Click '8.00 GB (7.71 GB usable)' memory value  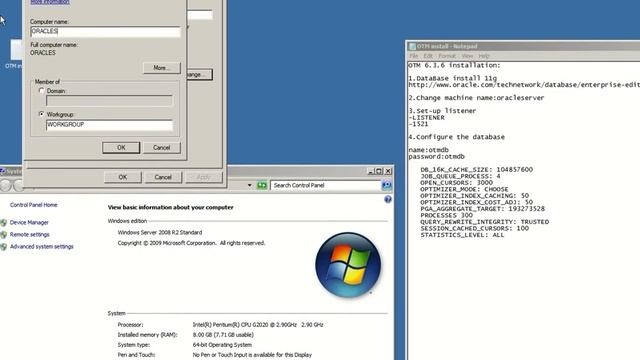tap(223, 335)
